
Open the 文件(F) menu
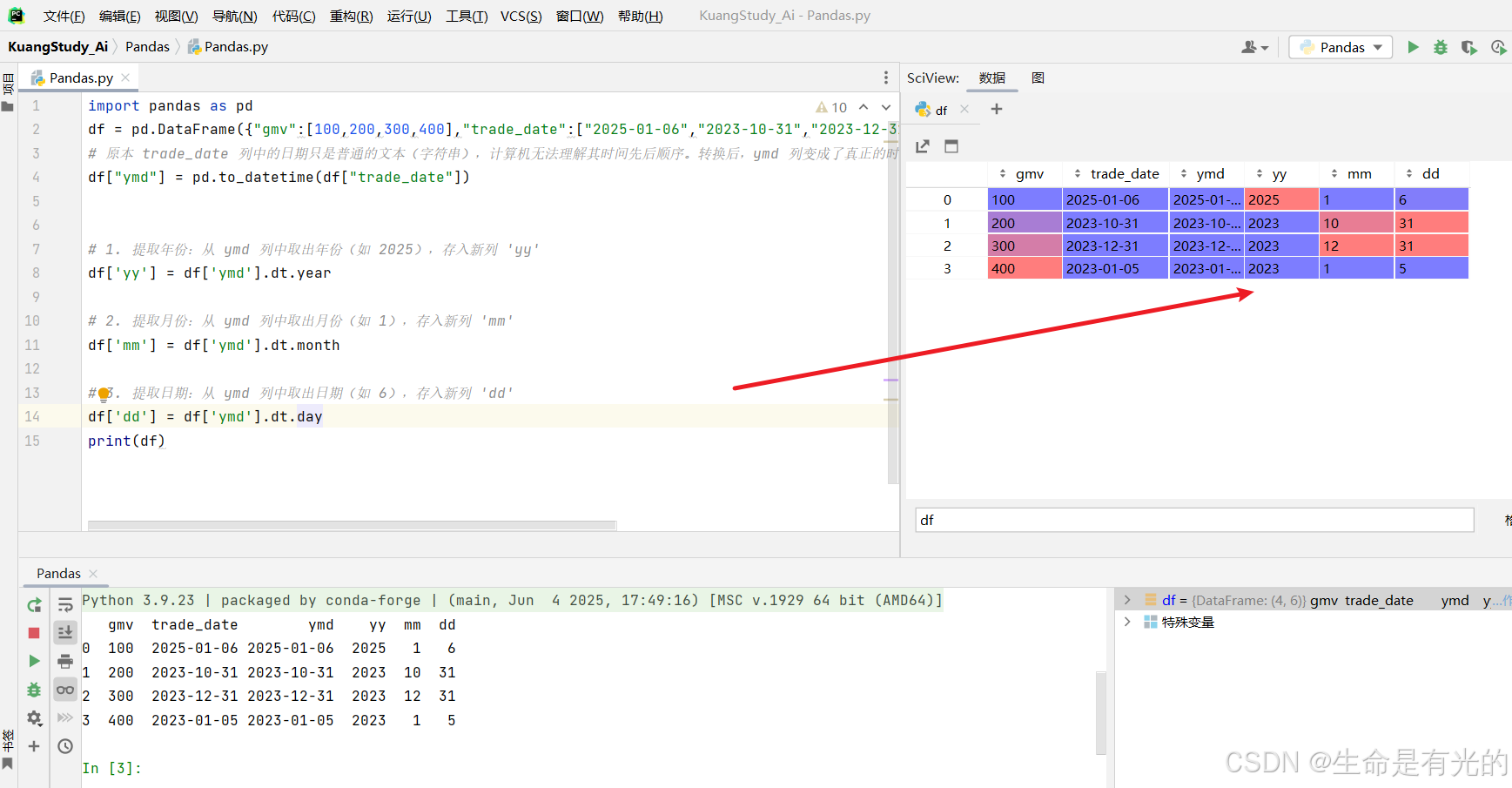point(64,16)
